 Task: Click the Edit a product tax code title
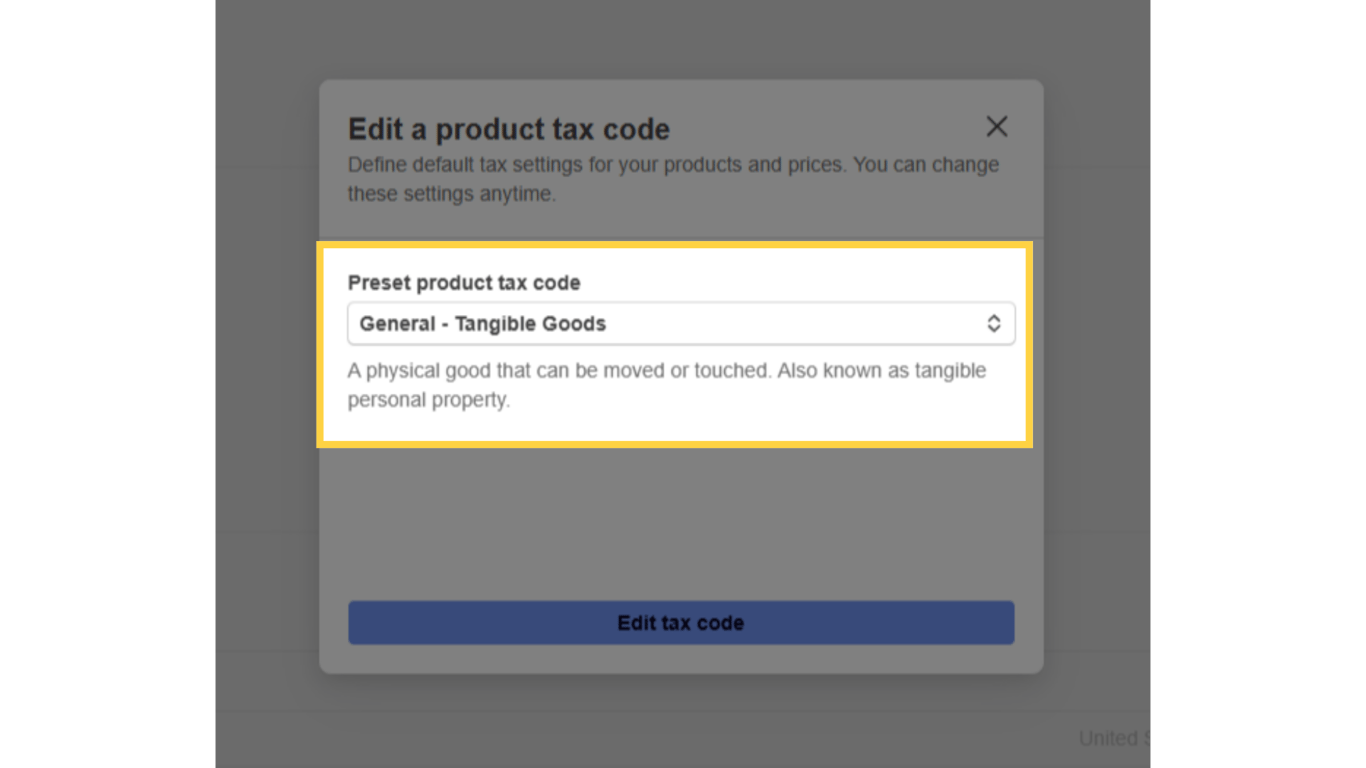pyautogui.click(x=508, y=129)
